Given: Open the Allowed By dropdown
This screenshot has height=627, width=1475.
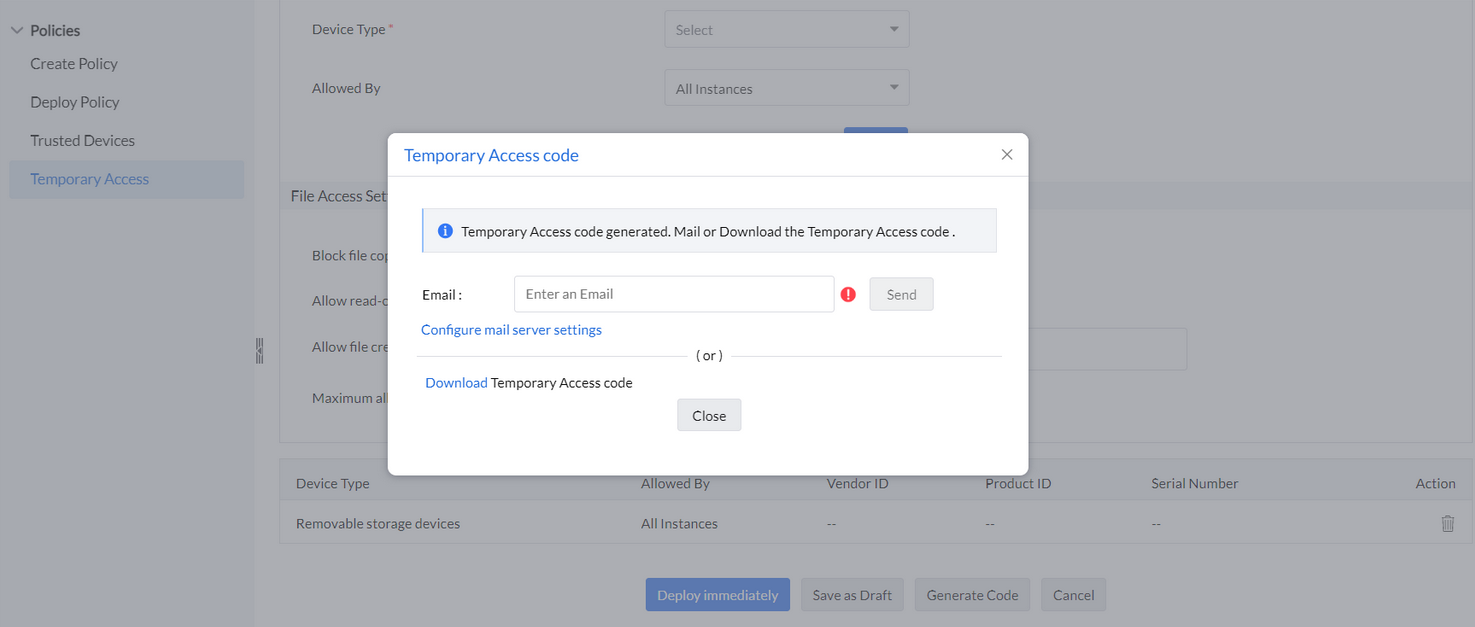Looking at the screenshot, I should 786,88.
